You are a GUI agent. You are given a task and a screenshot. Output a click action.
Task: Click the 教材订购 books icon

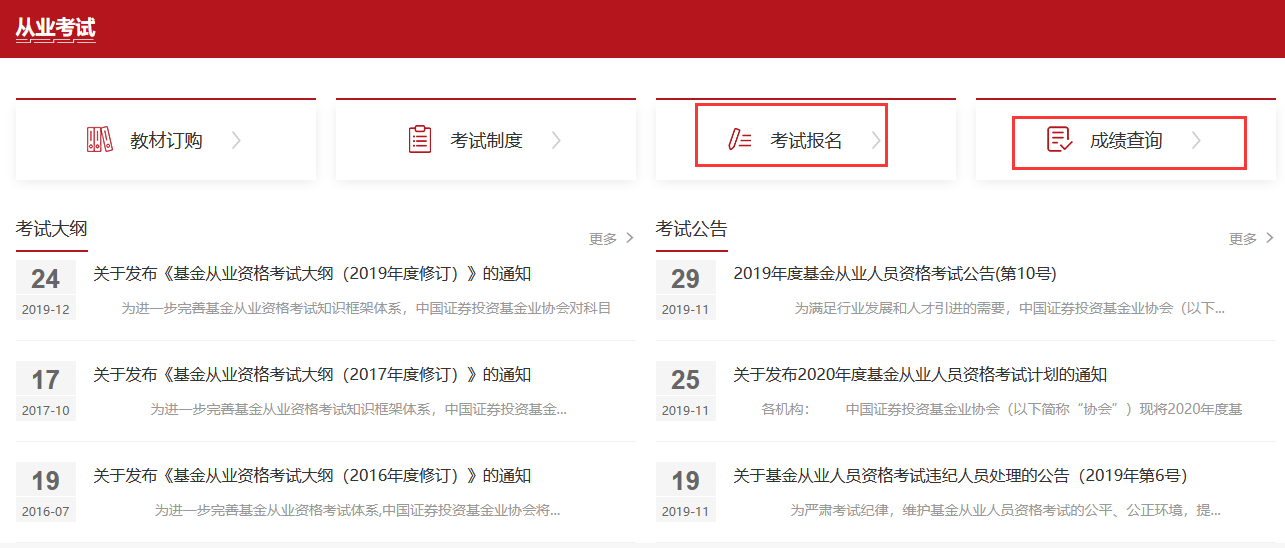click(99, 140)
